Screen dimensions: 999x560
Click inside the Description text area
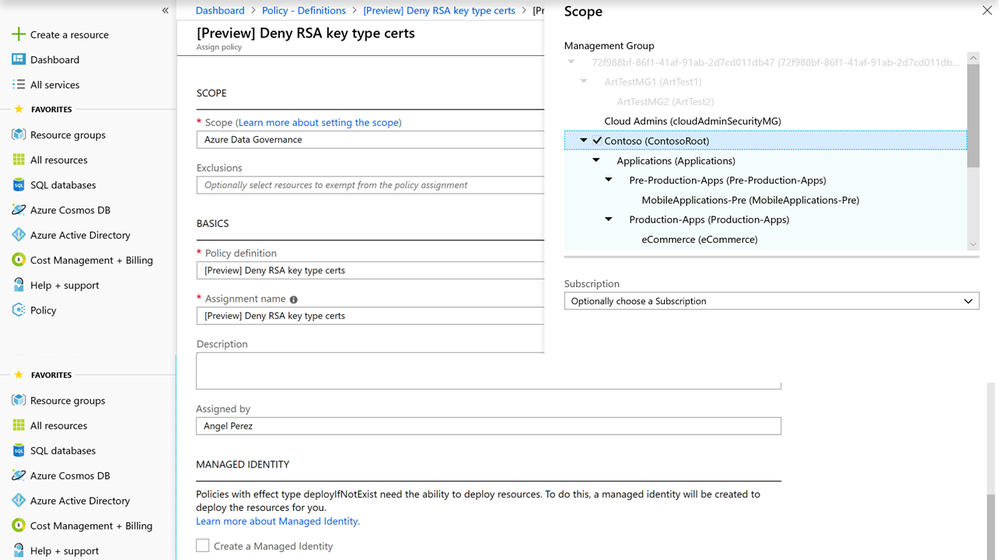(x=489, y=371)
